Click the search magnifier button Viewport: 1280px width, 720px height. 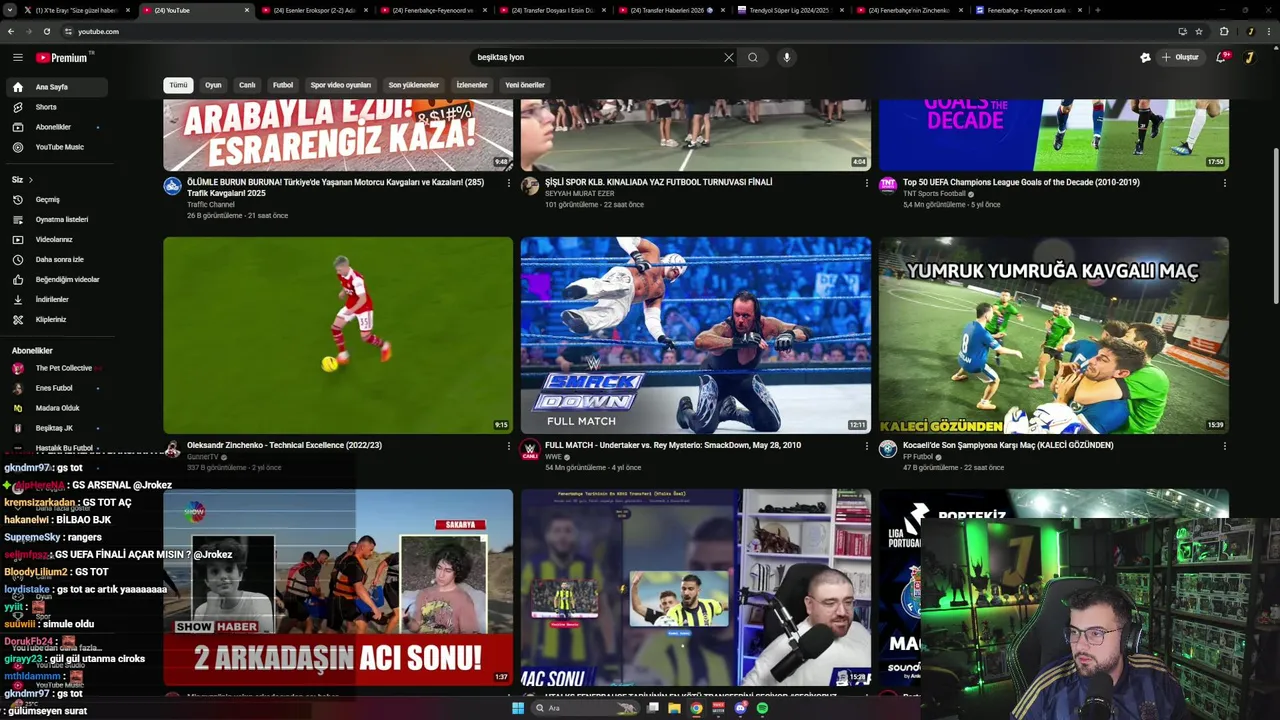[753, 57]
